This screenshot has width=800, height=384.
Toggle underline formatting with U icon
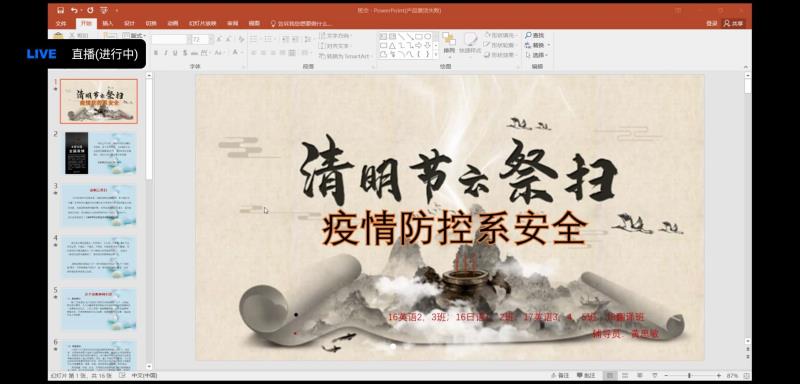click(175, 53)
